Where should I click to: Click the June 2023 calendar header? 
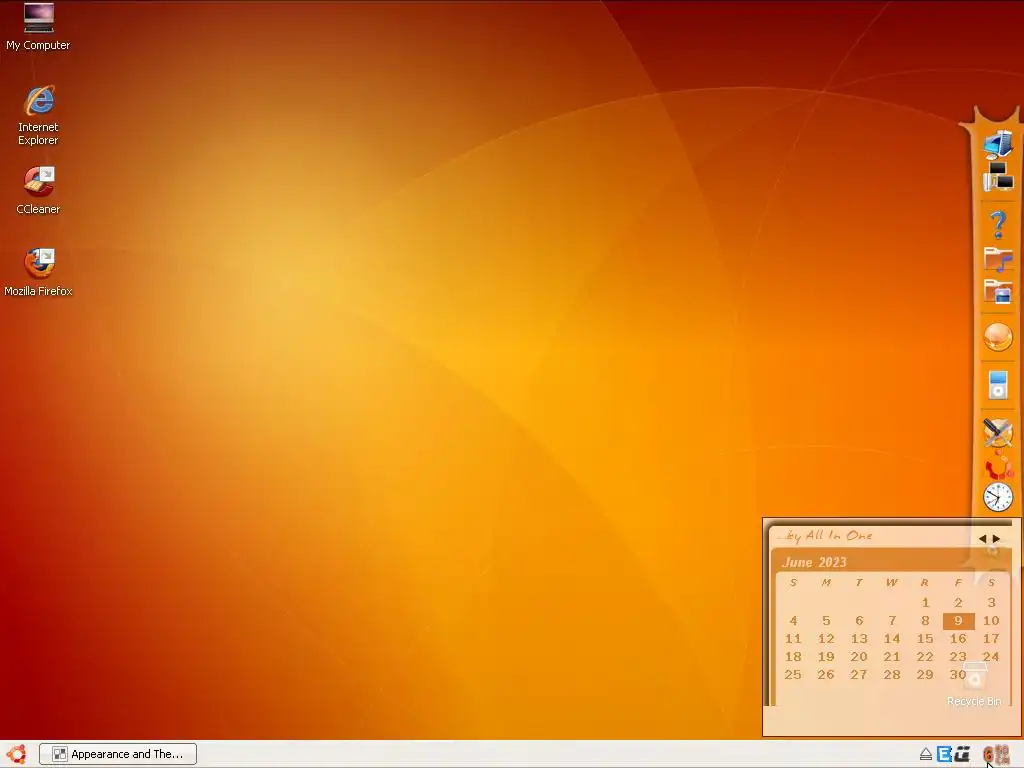pyautogui.click(x=814, y=562)
